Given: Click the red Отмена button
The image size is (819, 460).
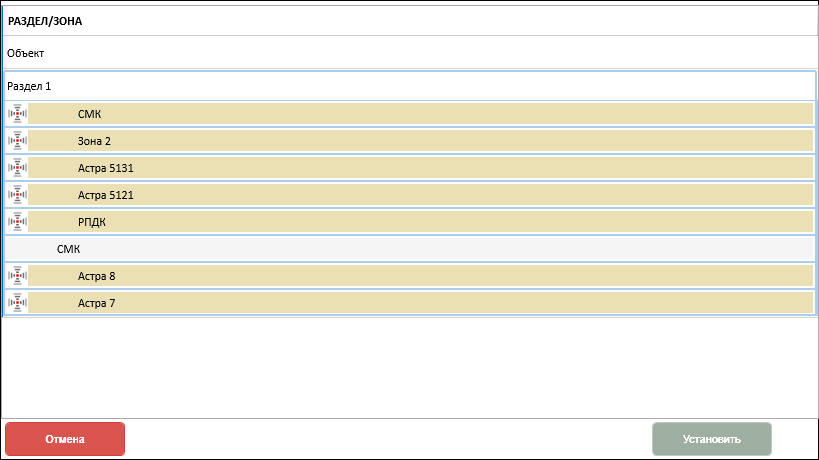Looking at the screenshot, I should click(x=65, y=439).
